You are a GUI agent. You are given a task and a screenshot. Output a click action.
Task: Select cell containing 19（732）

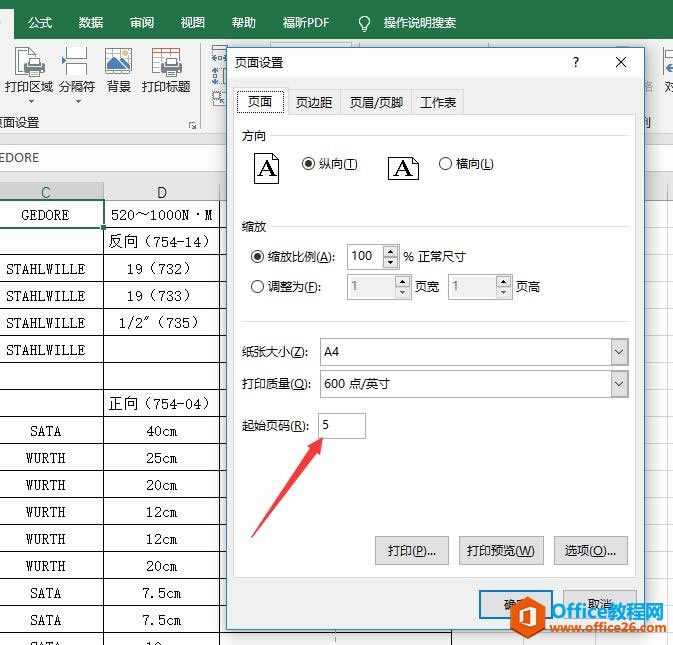click(161, 269)
